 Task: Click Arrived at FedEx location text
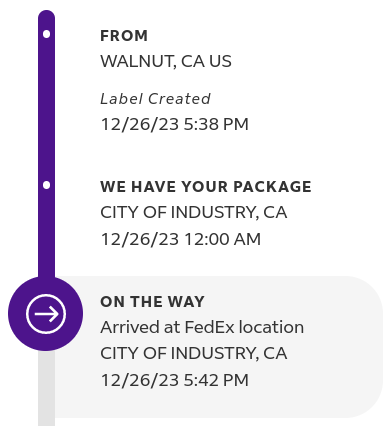tap(202, 327)
